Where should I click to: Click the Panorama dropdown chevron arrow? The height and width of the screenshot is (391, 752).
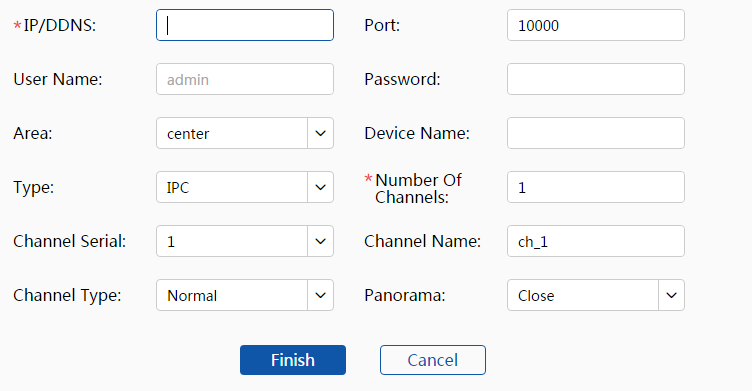tap(671, 296)
